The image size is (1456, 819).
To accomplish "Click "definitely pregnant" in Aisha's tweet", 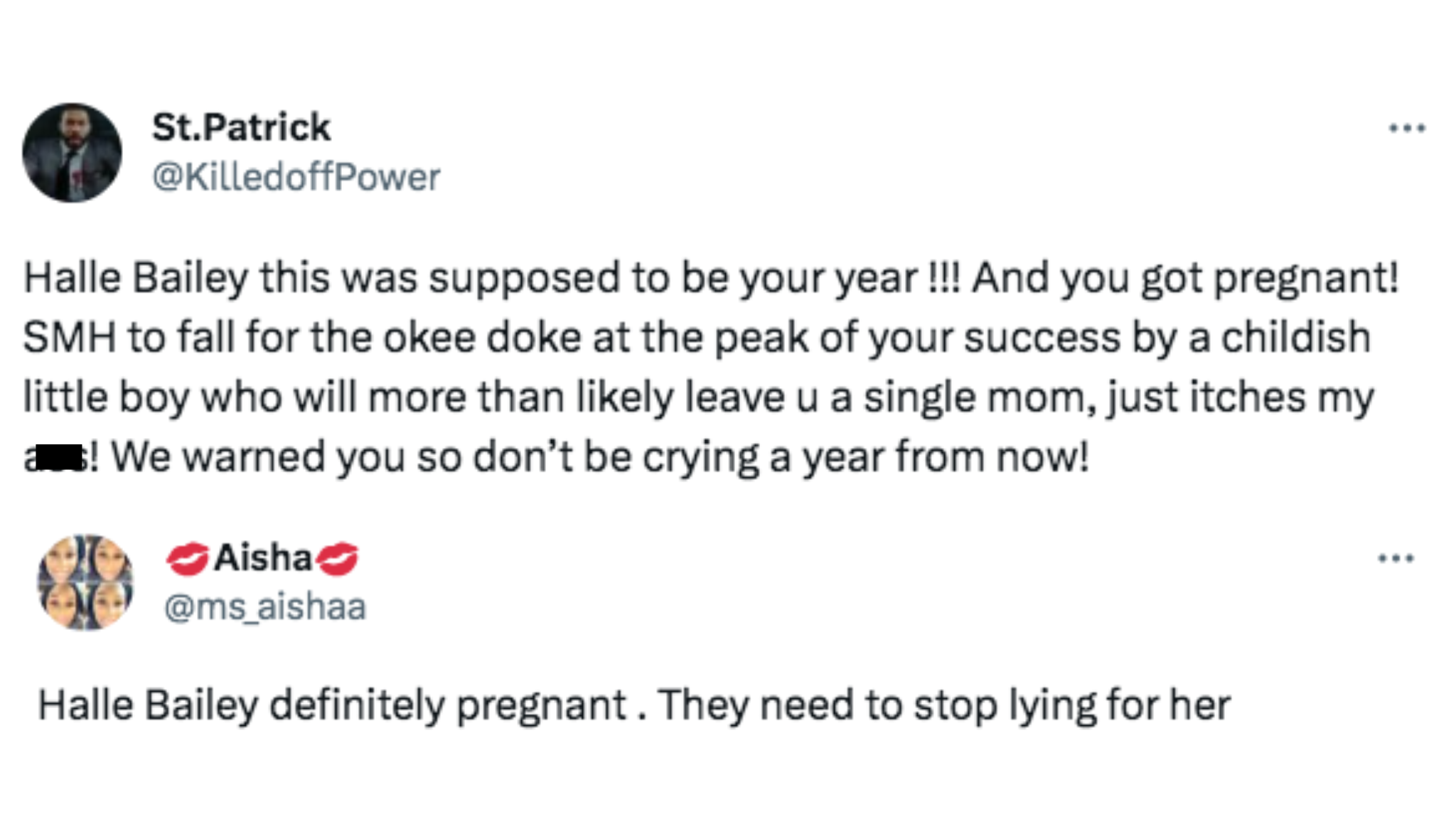I will pos(448,706).
